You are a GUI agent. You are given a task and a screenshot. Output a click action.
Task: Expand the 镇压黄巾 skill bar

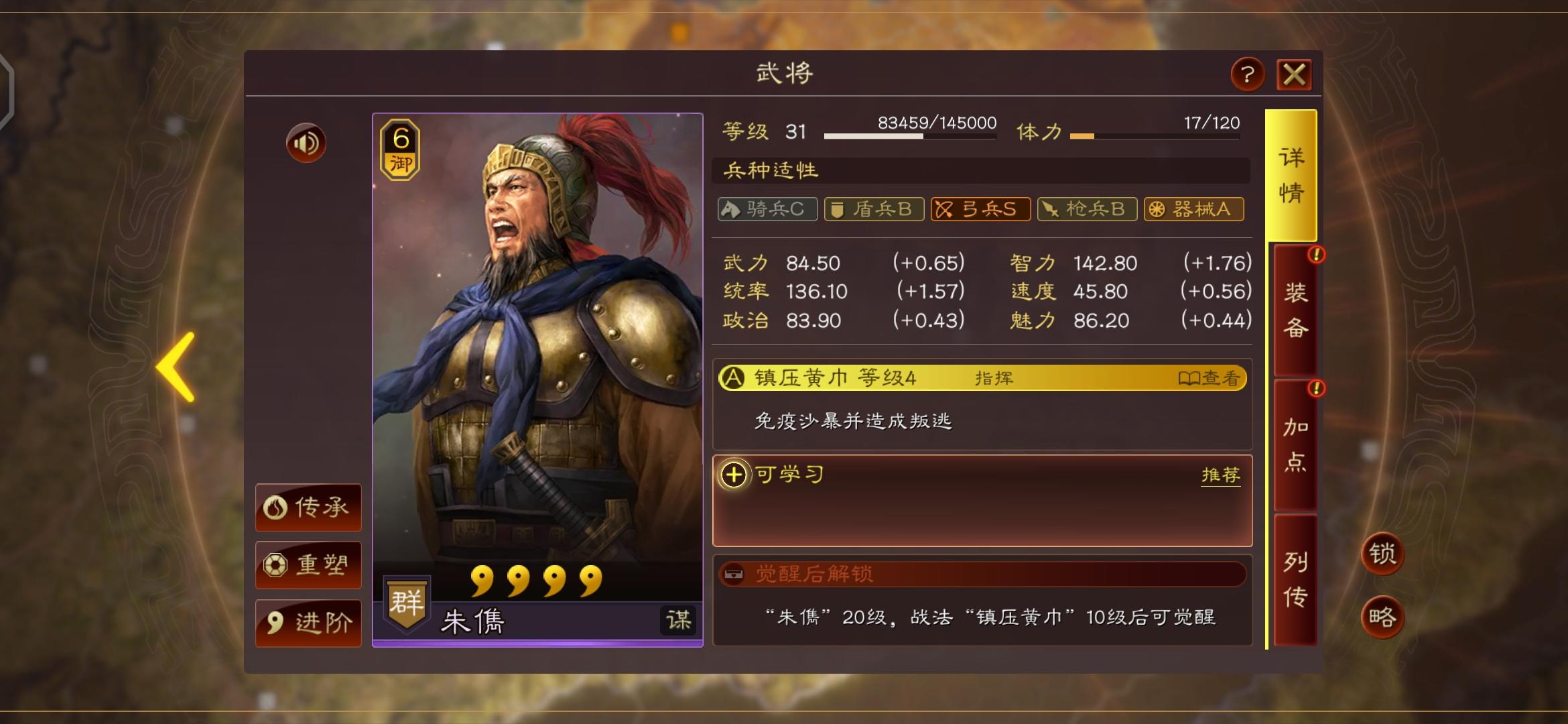(x=982, y=378)
